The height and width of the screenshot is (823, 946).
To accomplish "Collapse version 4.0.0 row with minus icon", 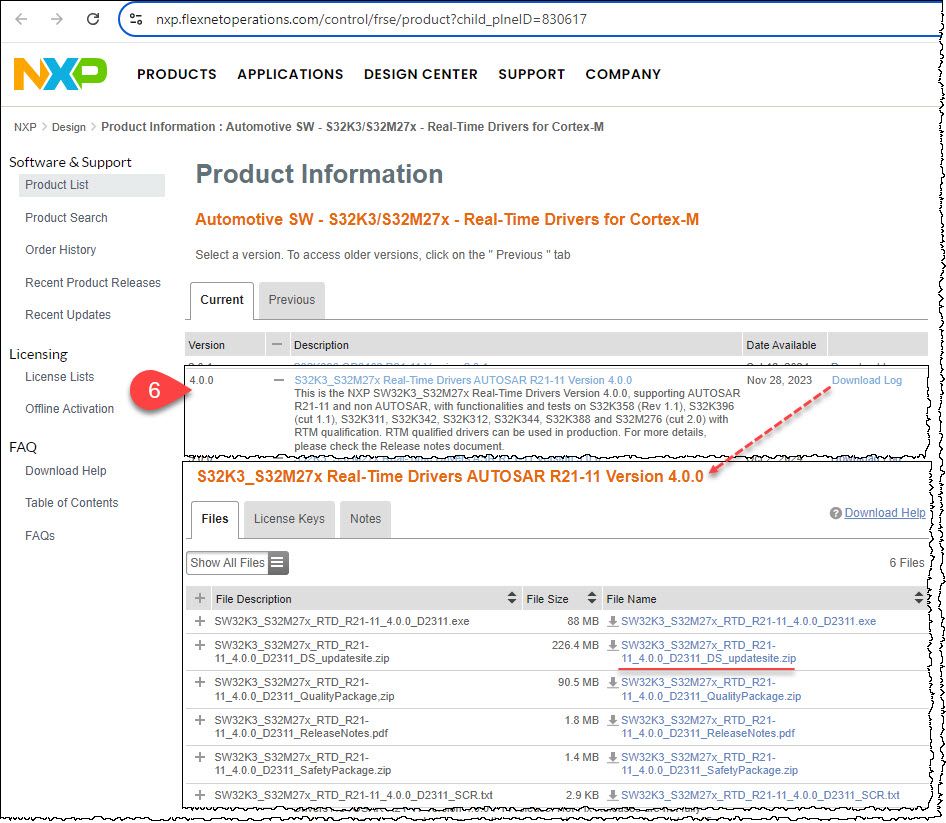I will pos(278,380).
